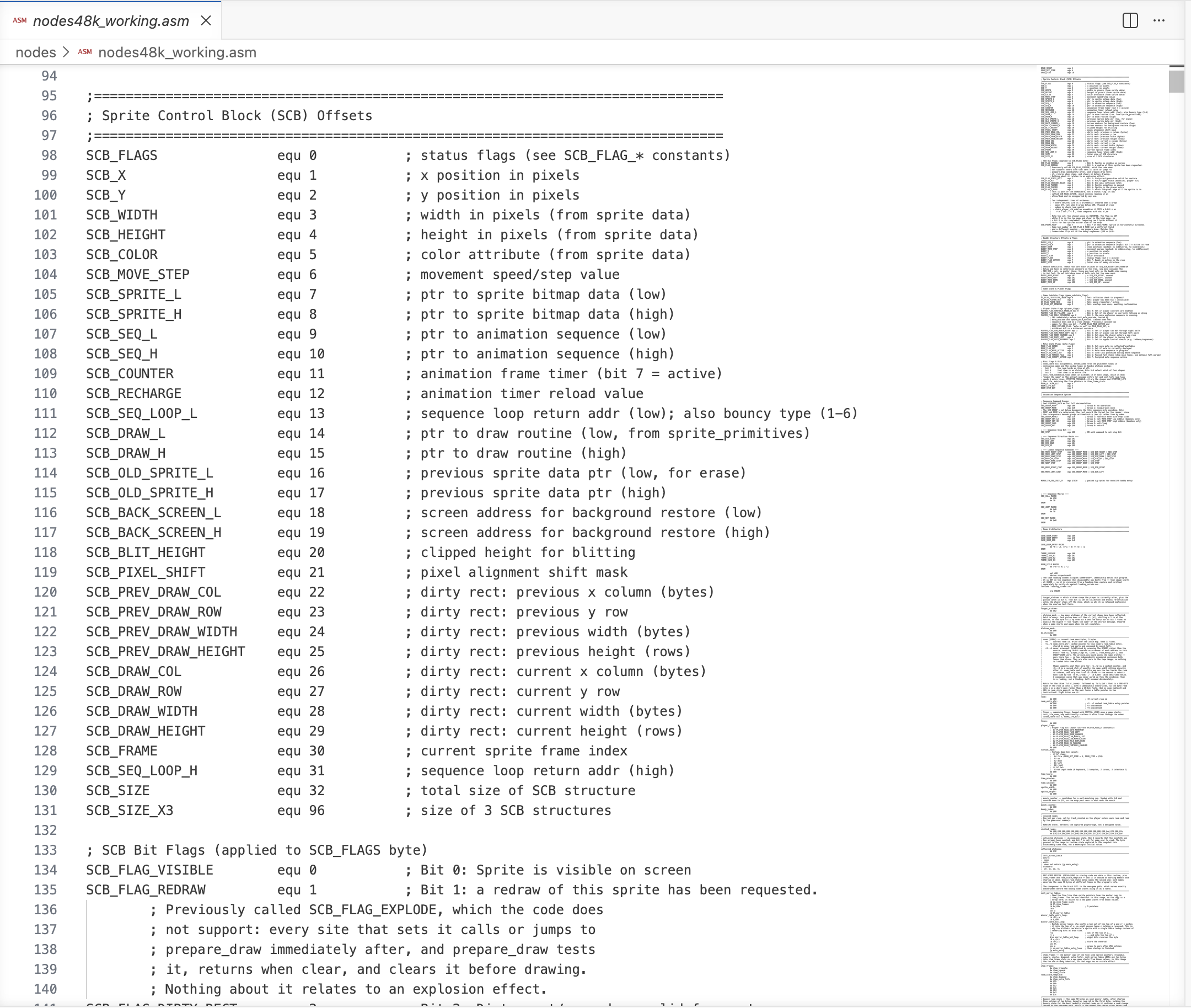Screen dimensions: 1191x1008
Task: Click line number 133 in gutter
Action: click(45, 850)
